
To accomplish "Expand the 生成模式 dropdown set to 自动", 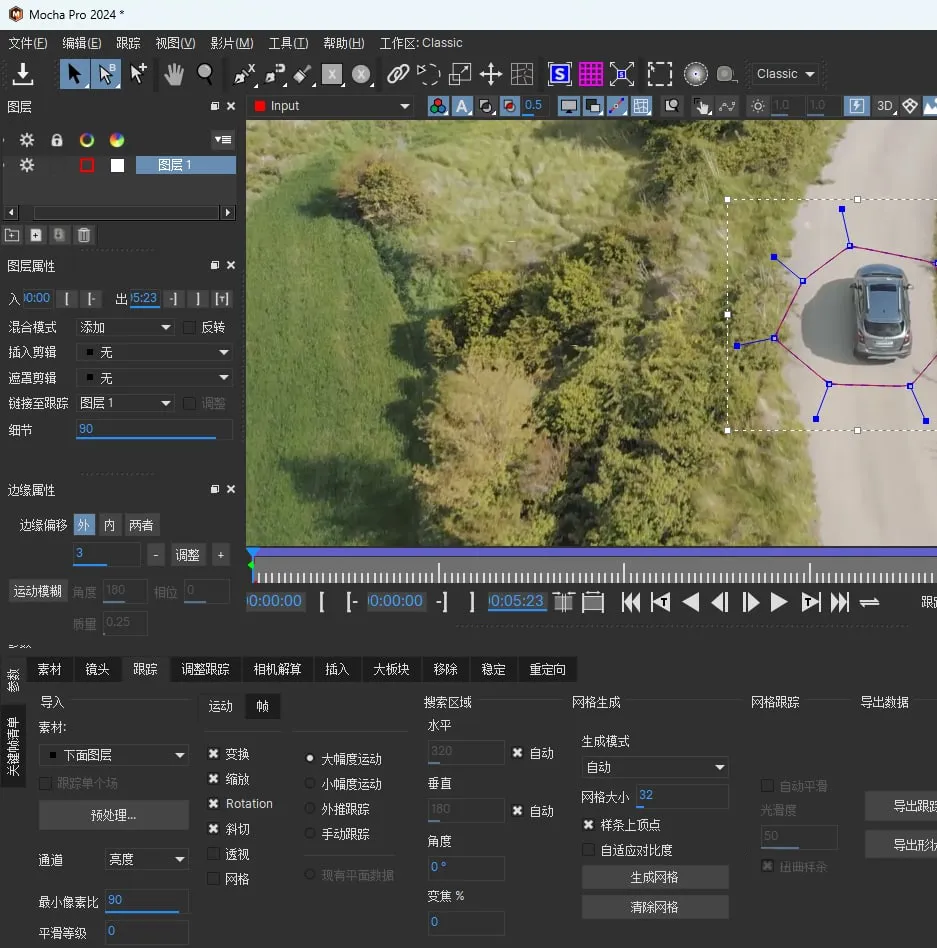I will (x=655, y=767).
